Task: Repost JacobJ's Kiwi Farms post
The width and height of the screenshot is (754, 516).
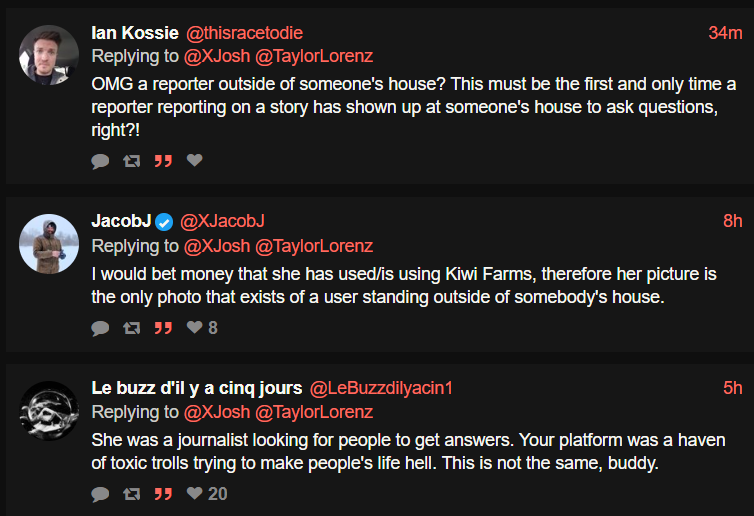Action: 131,328
